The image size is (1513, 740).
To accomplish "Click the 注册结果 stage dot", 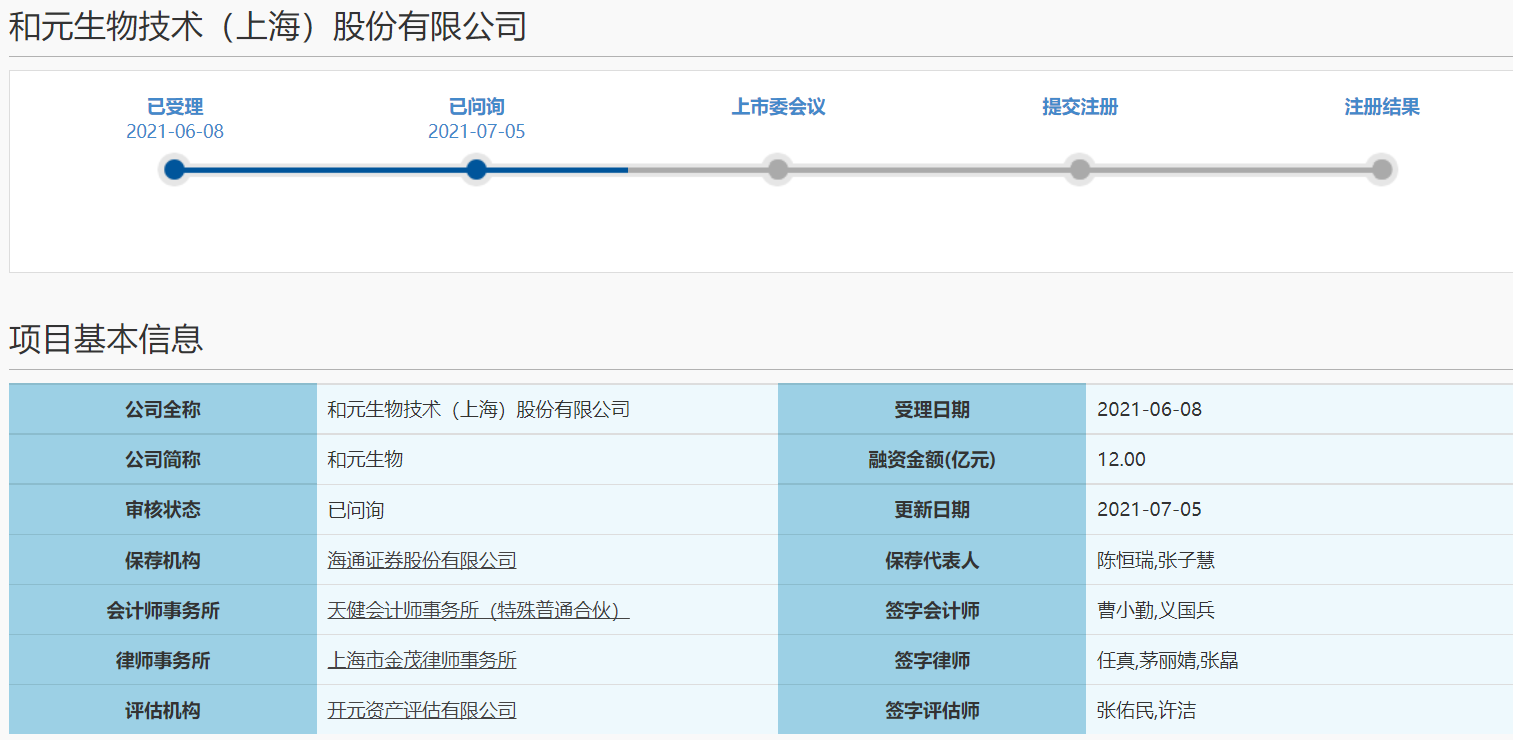I will point(1381,169).
